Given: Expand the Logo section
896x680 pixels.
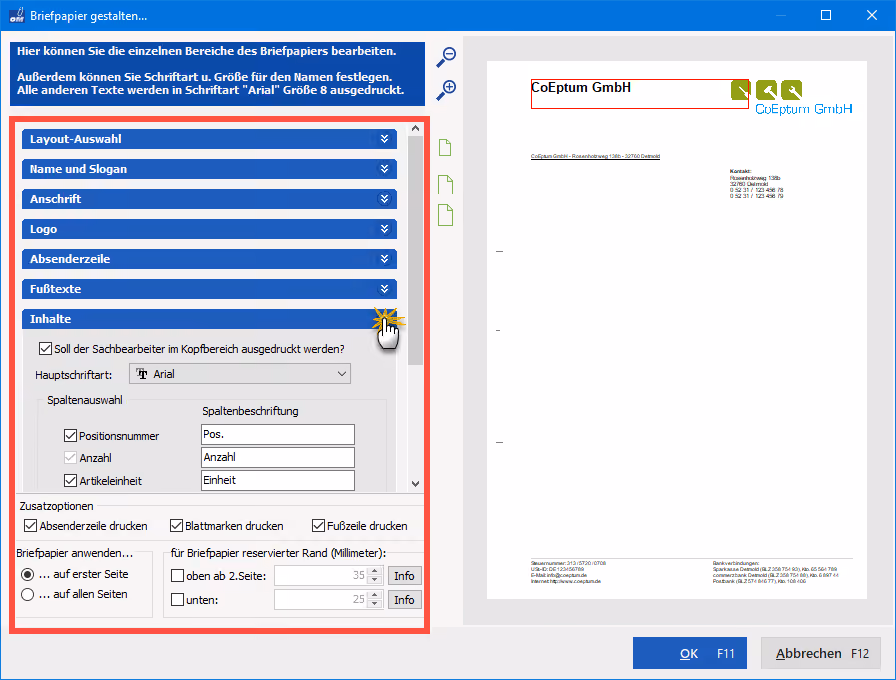Looking at the screenshot, I should click(209, 229).
